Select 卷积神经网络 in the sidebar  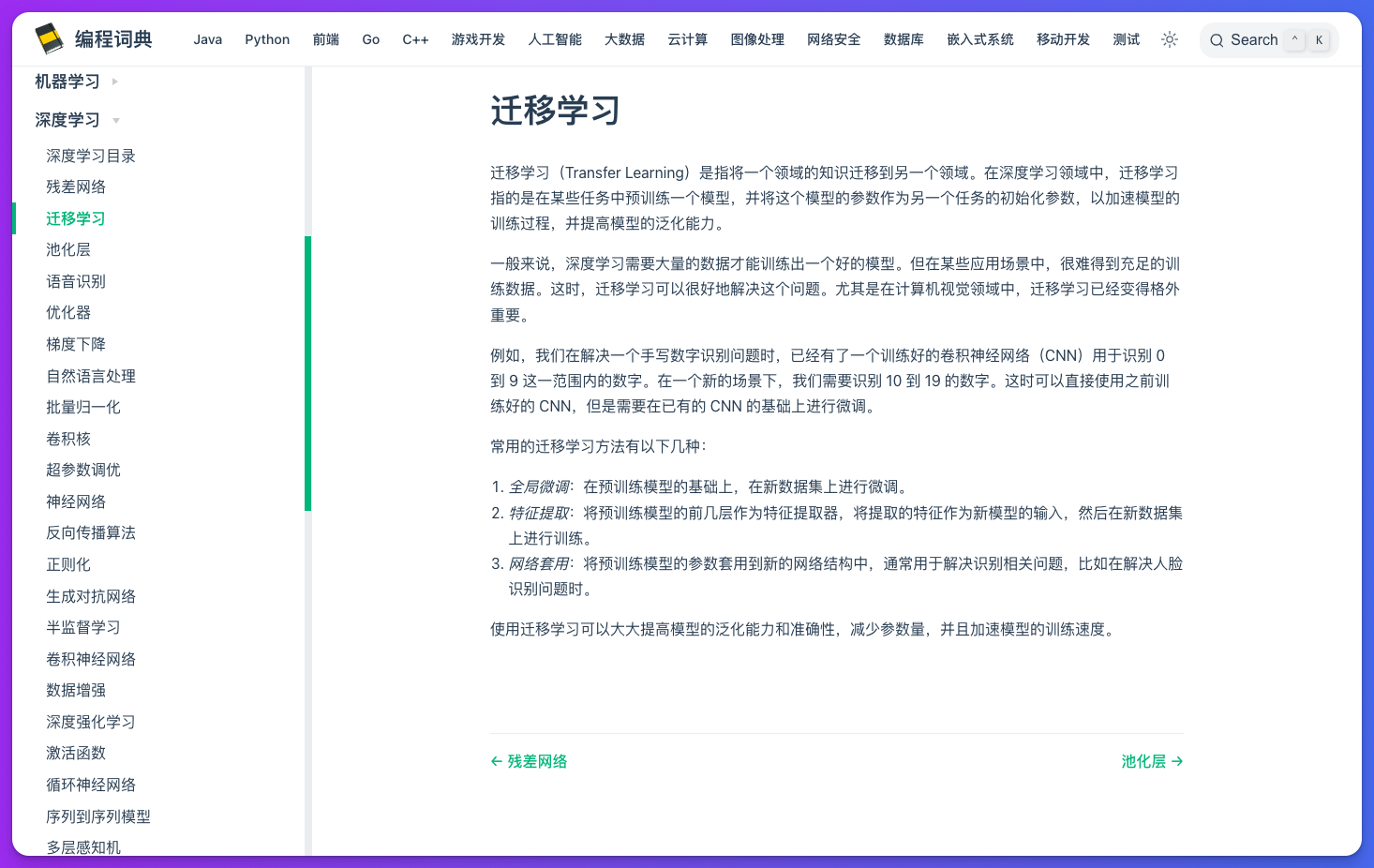[x=91, y=658]
